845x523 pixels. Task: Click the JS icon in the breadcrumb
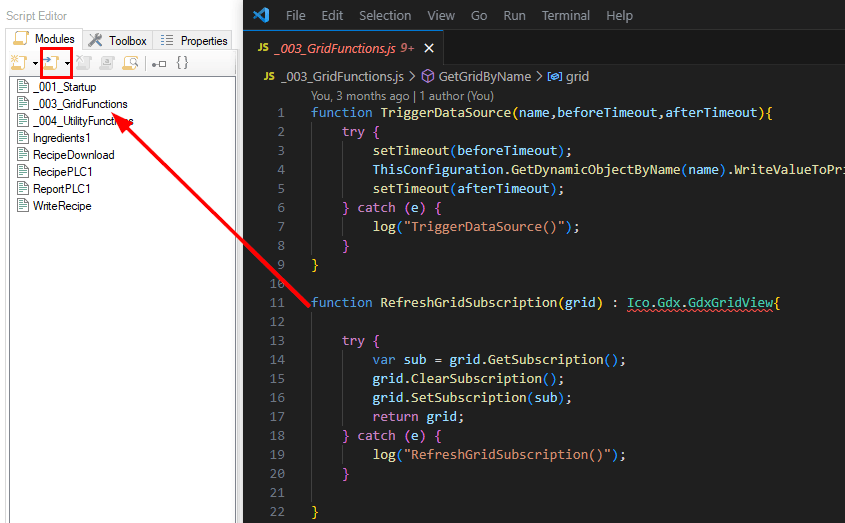269,77
